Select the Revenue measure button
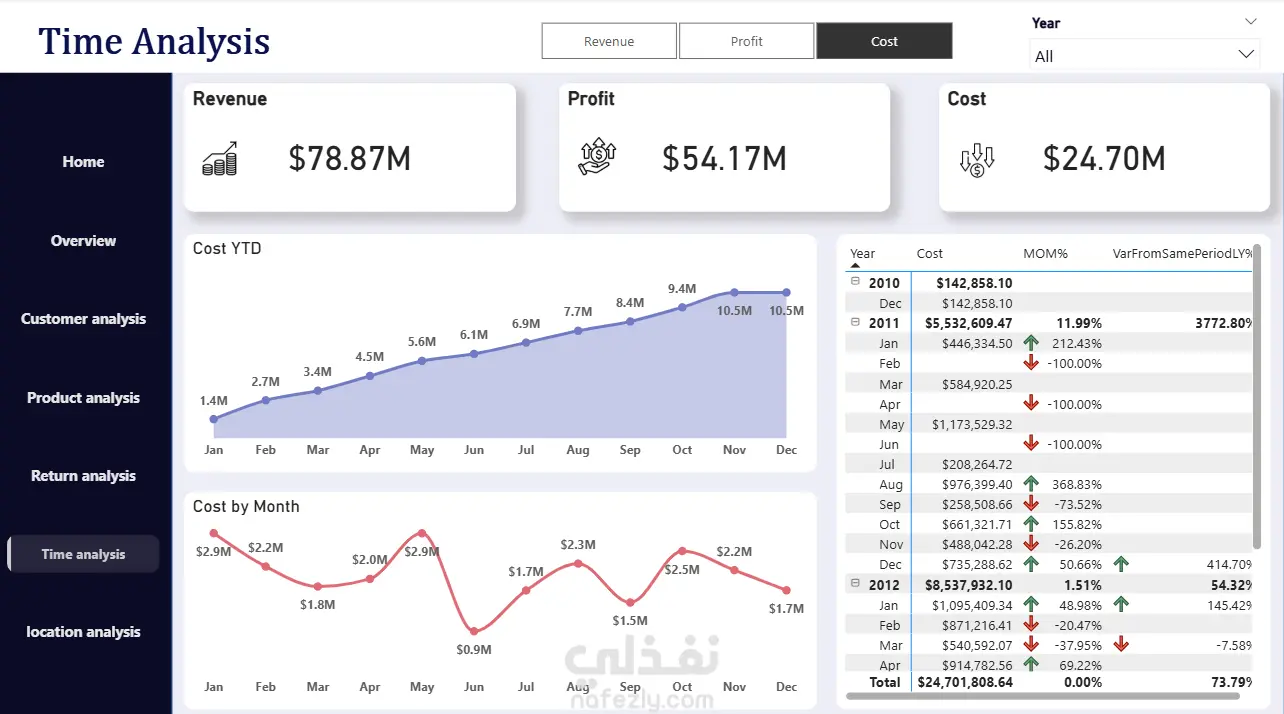Viewport: 1284px width, 714px height. coord(609,41)
